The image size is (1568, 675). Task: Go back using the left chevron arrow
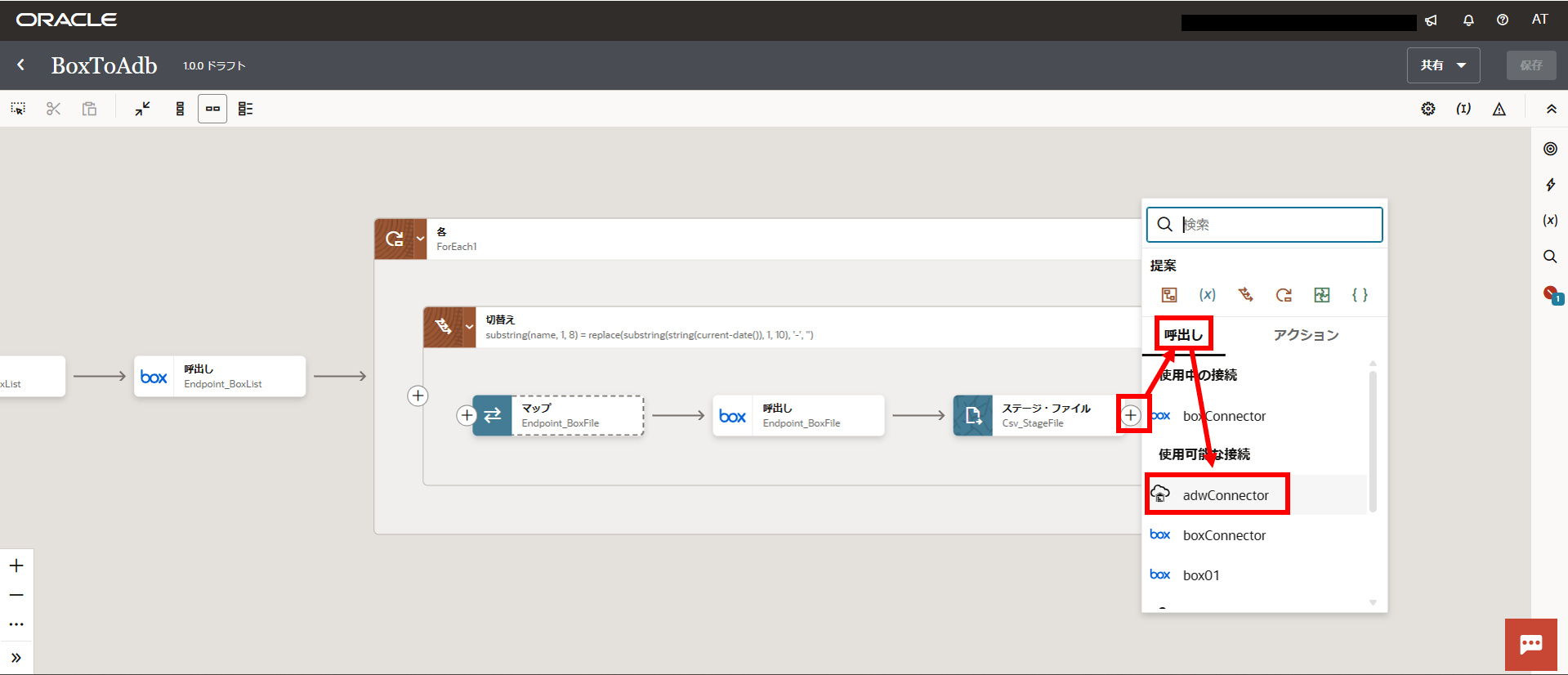coord(21,65)
